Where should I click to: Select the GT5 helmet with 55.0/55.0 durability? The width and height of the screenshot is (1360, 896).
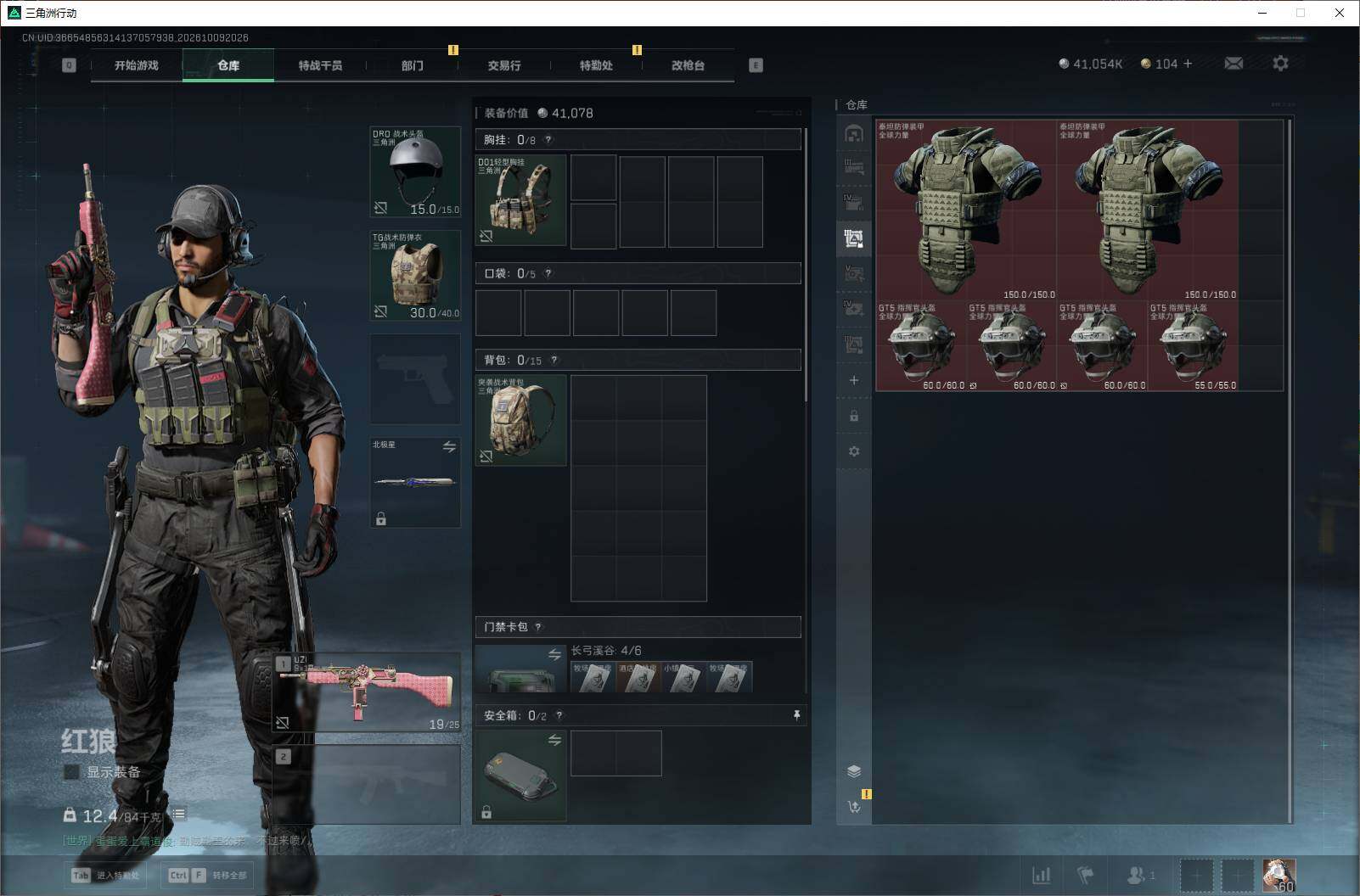[x=1192, y=345]
